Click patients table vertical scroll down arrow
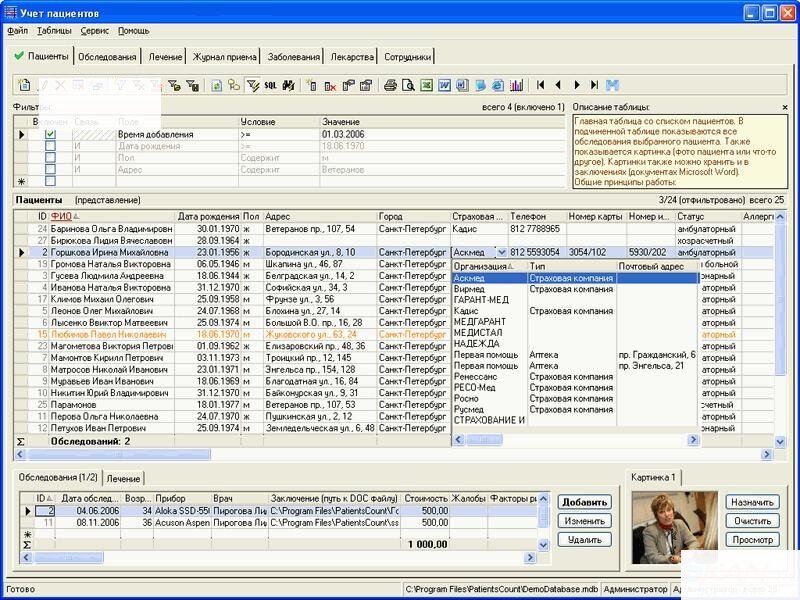 pos(780,442)
